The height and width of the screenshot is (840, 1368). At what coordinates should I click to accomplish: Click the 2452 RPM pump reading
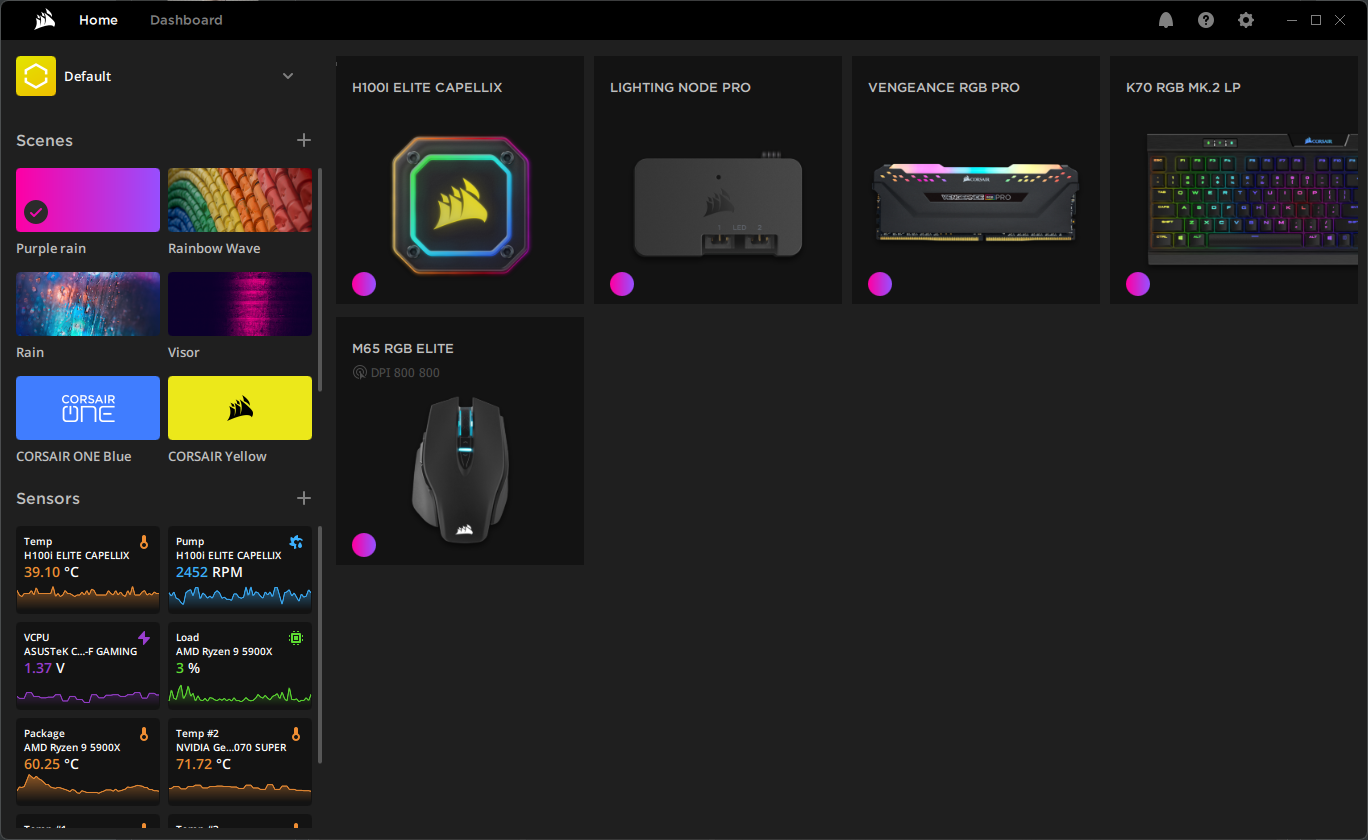point(209,572)
